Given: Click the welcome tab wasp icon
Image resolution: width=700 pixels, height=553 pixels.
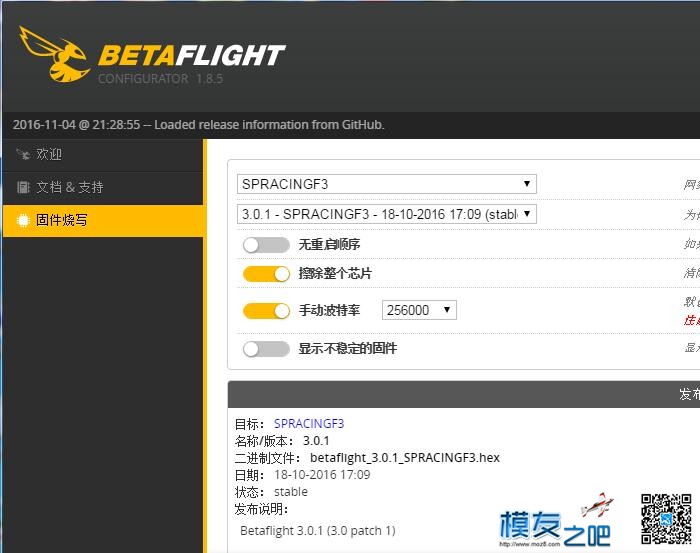Looking at the screenshot, I should [x=23, y=154].
